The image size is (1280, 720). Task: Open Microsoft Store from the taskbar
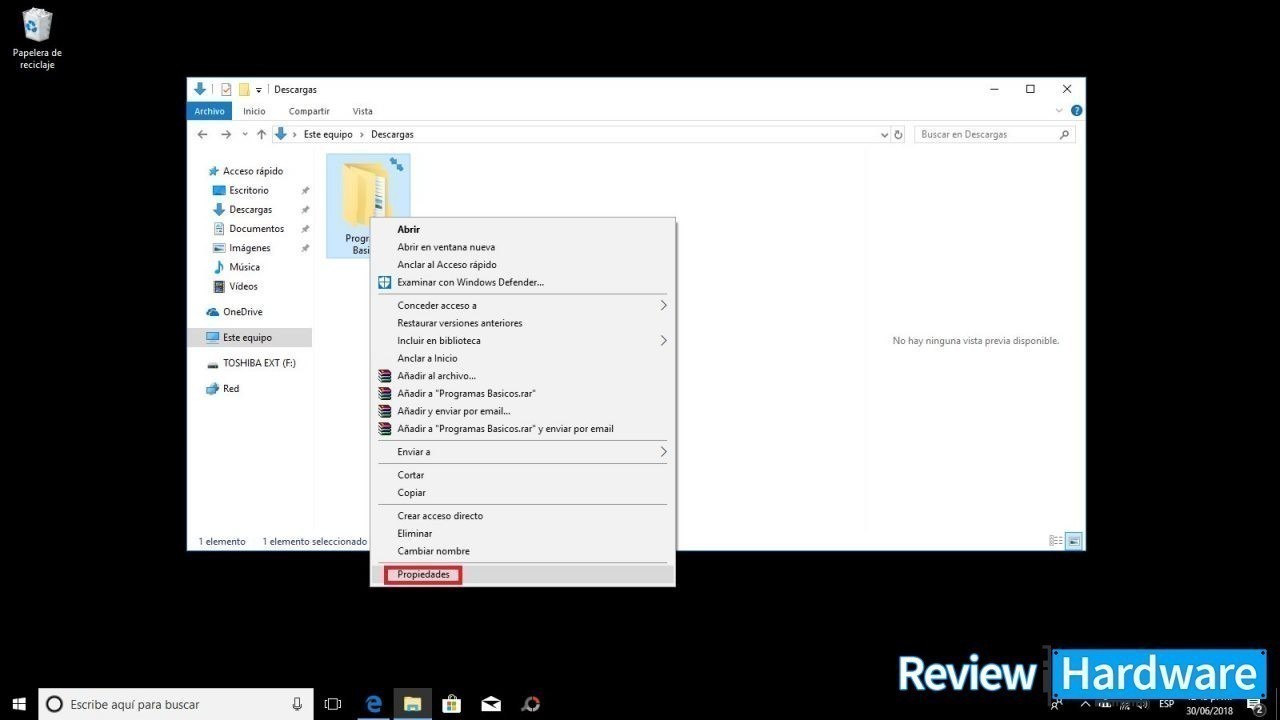451,704
